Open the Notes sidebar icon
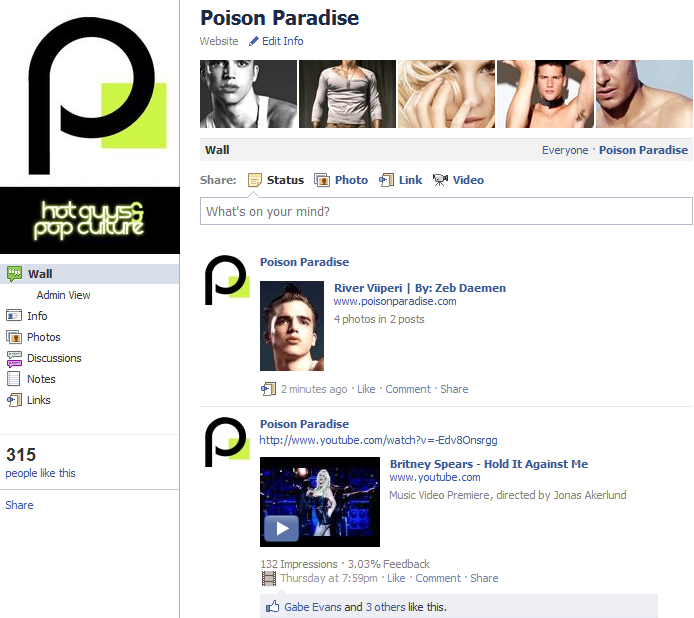694x618 pixels. [14, 379]
